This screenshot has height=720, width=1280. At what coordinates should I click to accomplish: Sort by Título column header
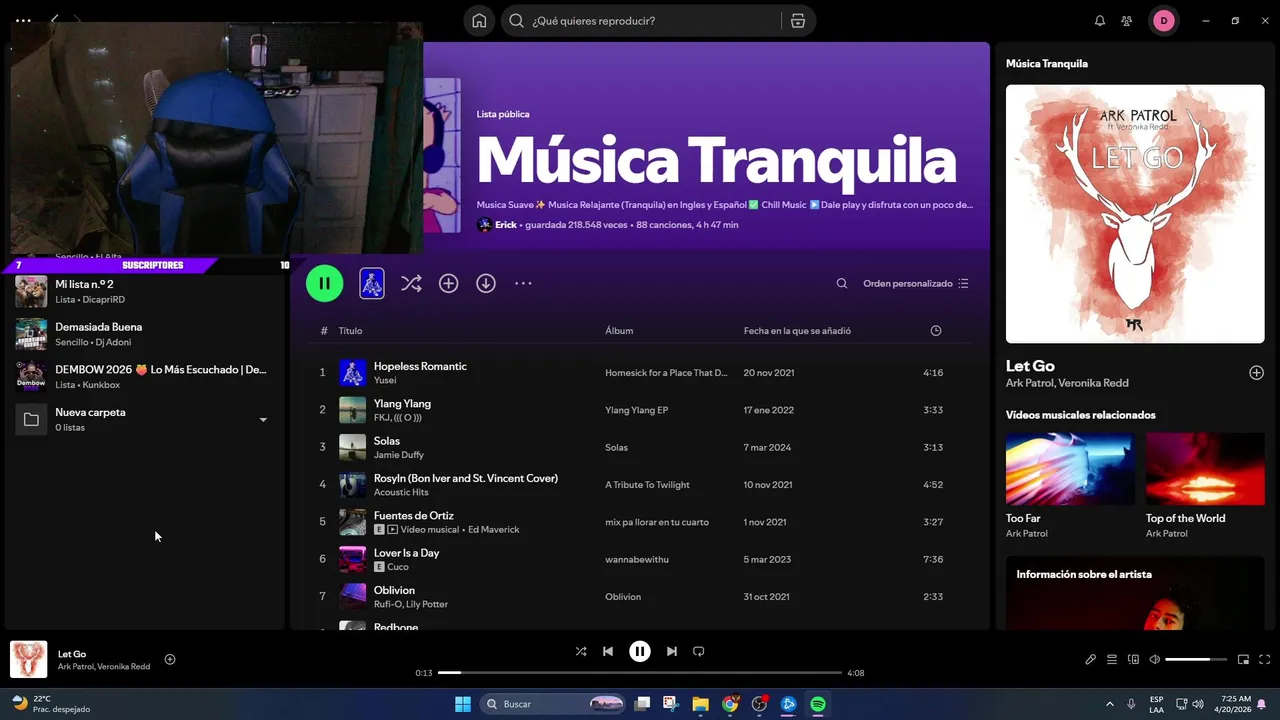coord(350,331)
